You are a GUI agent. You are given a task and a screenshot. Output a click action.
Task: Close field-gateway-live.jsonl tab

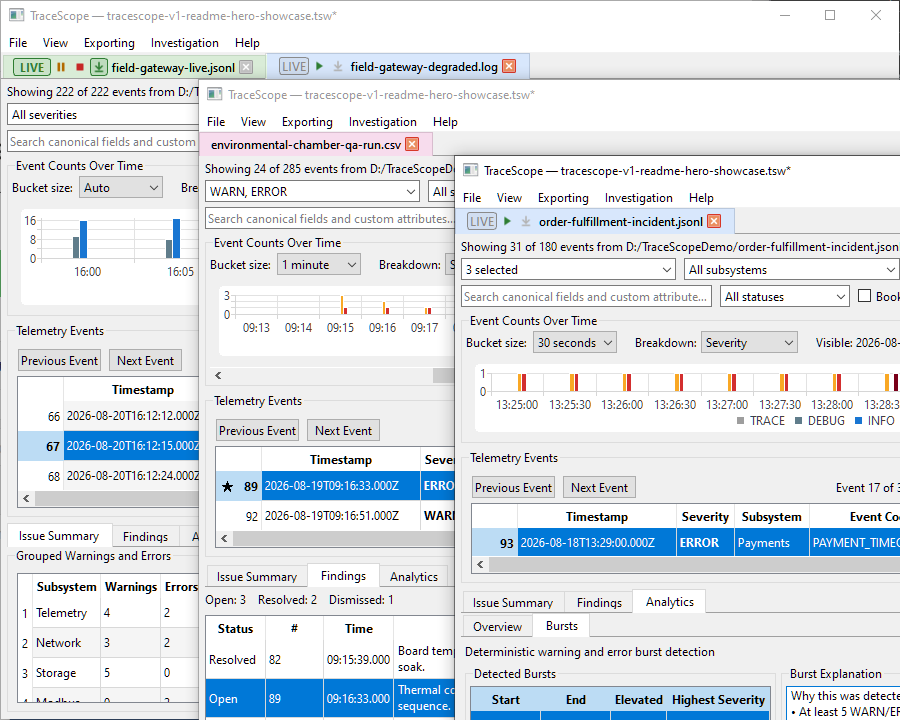(x=246, y=67)
